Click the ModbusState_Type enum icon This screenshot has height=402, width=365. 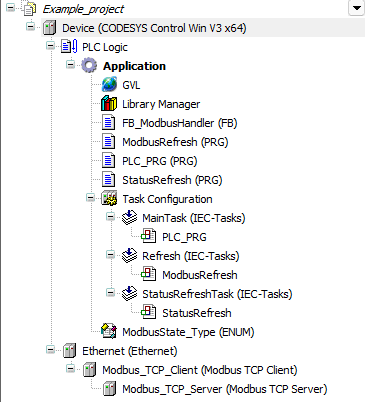coord(109,331)
